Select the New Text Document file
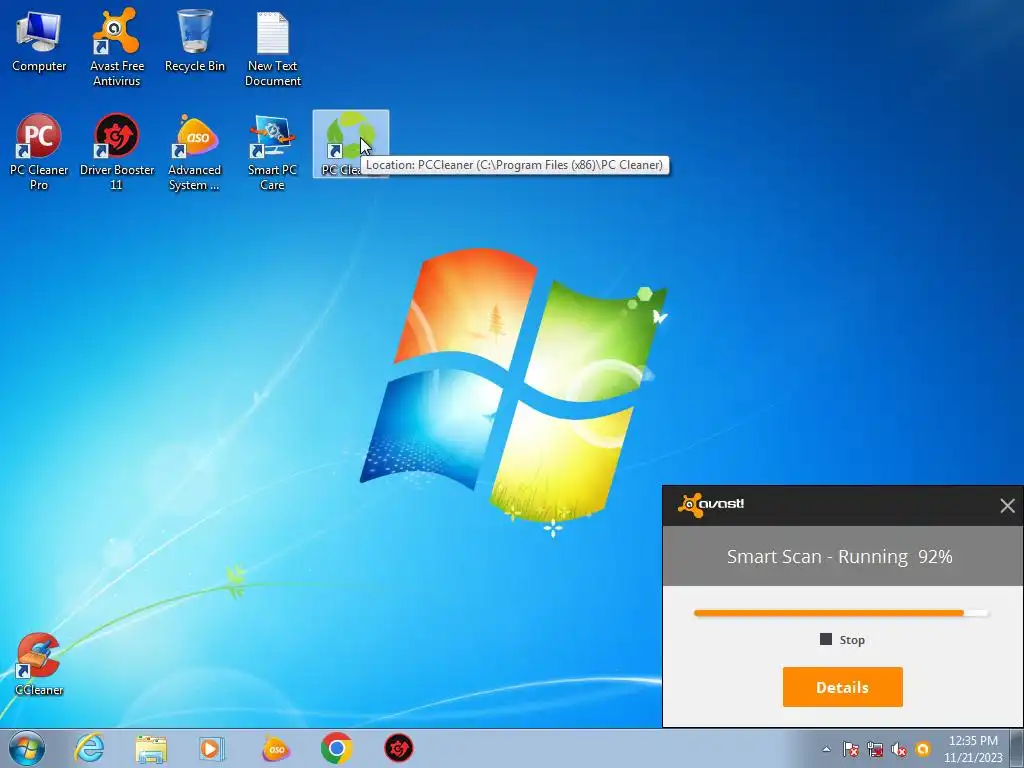Image resolution: width=1024 pixels, height=768 pixels. pos(273,48)
